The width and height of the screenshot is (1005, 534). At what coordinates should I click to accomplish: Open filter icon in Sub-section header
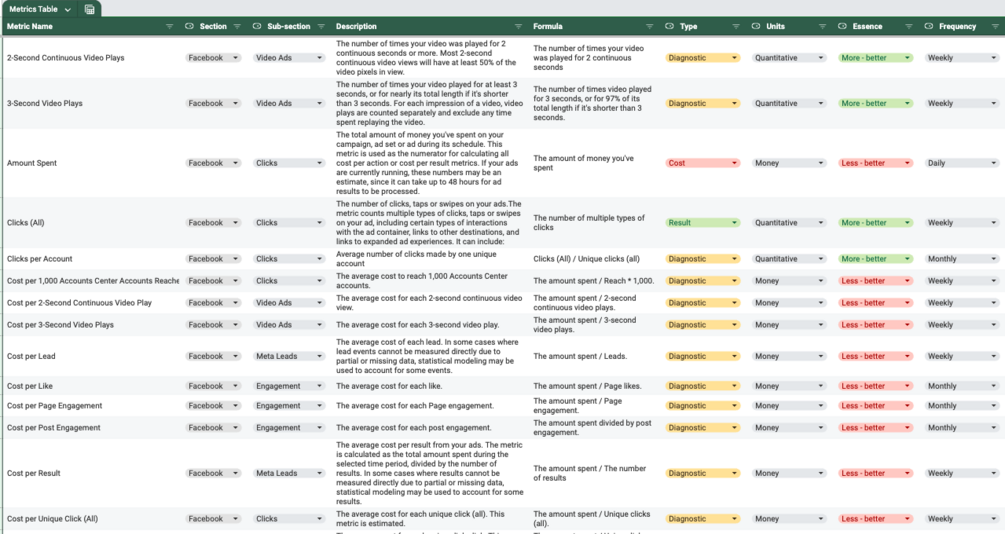(x=321, y=26)
